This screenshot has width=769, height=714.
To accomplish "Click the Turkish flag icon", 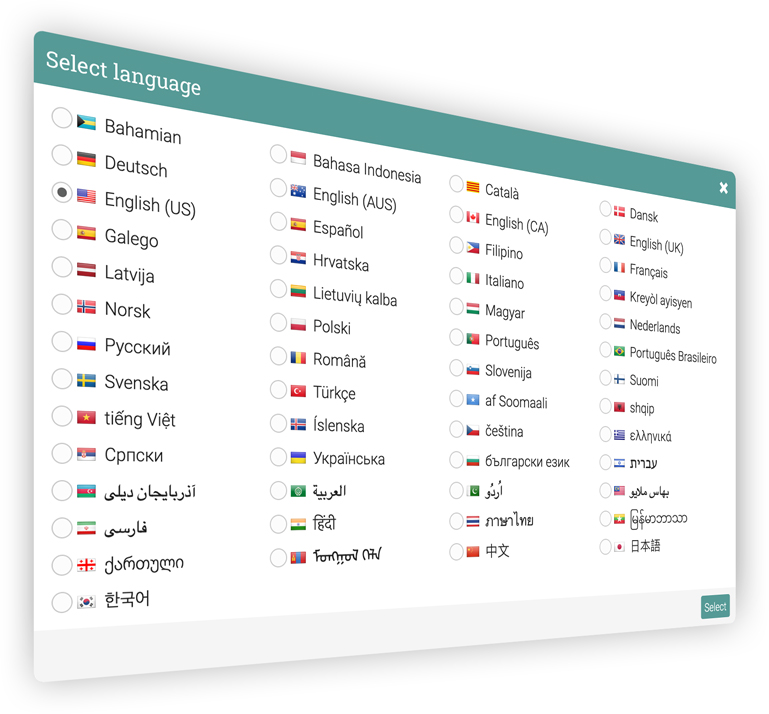I will coord(298,391).
